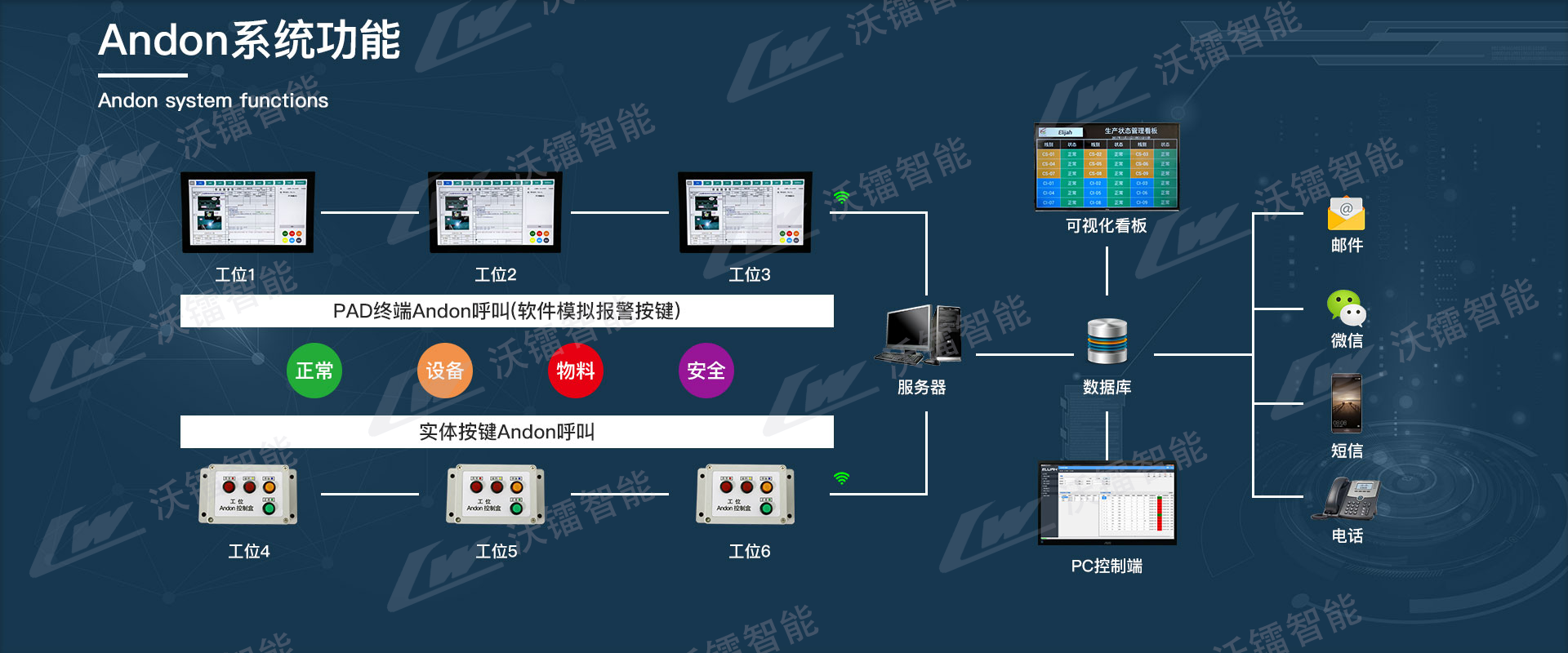Click the WiFi signal icon near 工位3
The image size is (1568, 653).
click(841, 197)
